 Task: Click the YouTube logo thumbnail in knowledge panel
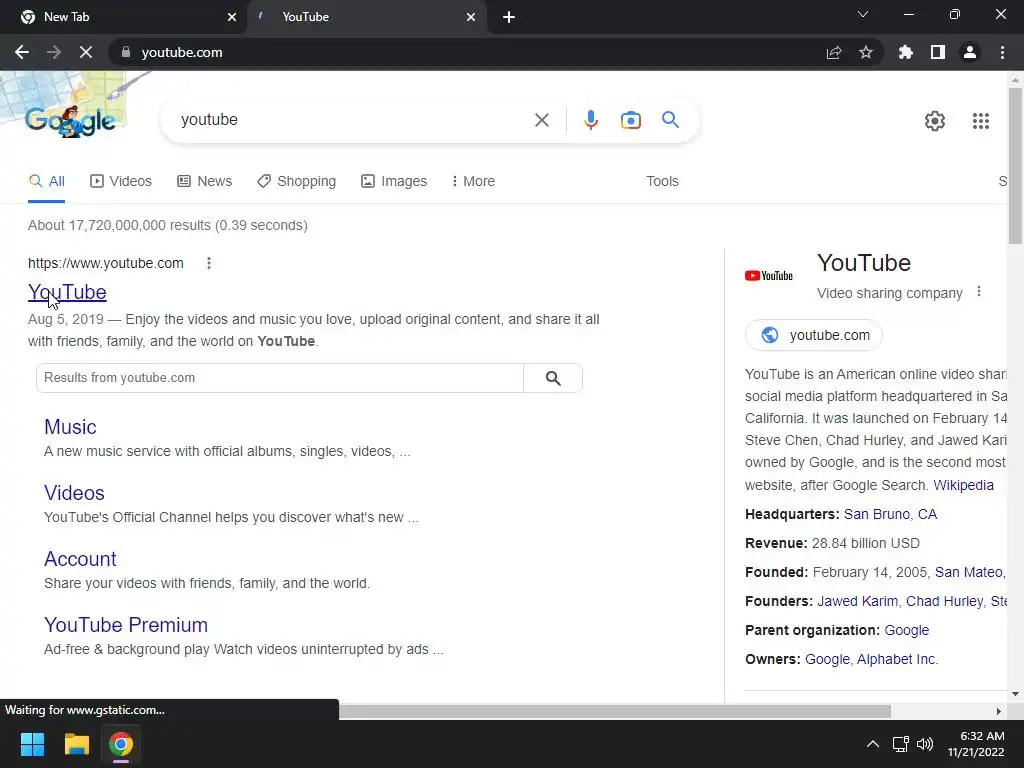click(x=769, y=276)
